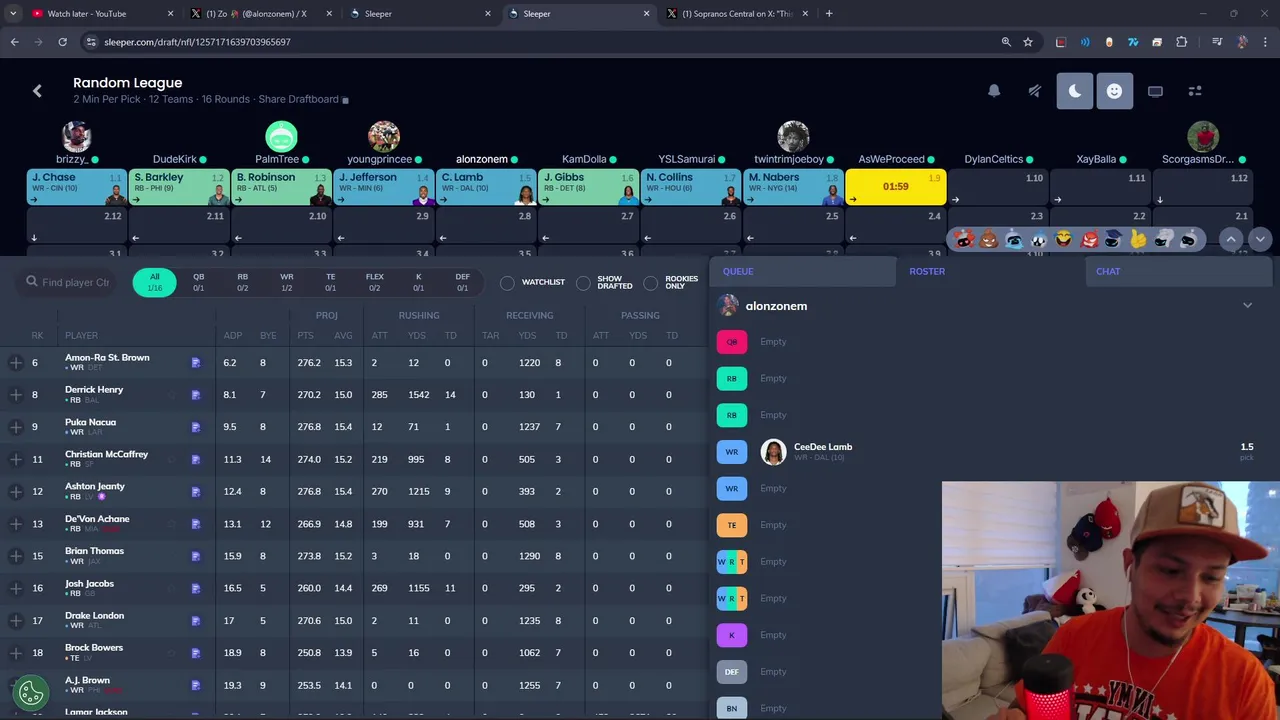1280x720 pixels.
Task: Go back using the draft page arrow
Action: point(37,91)
